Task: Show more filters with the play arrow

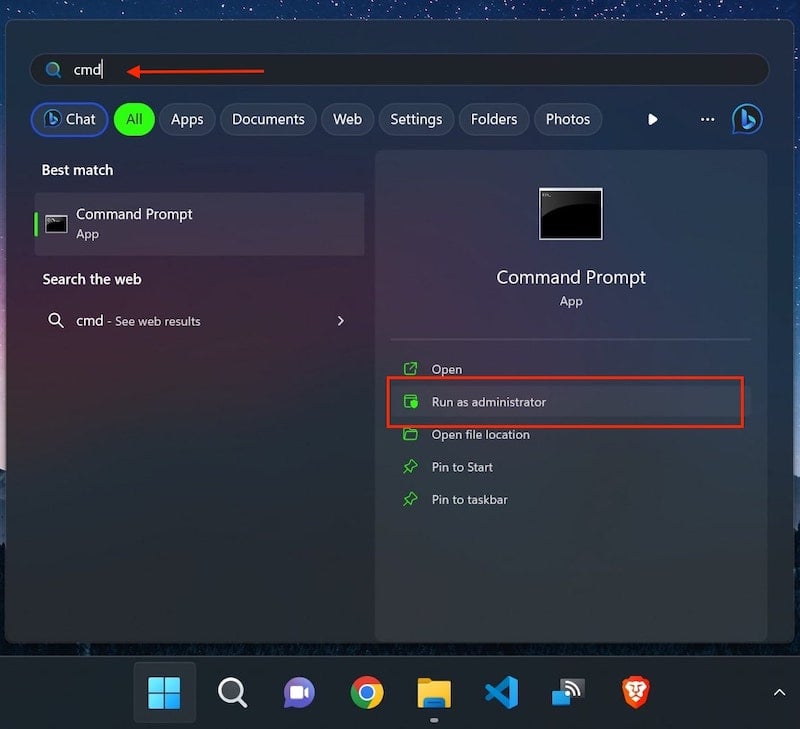Action: click(x=653, y=119)
